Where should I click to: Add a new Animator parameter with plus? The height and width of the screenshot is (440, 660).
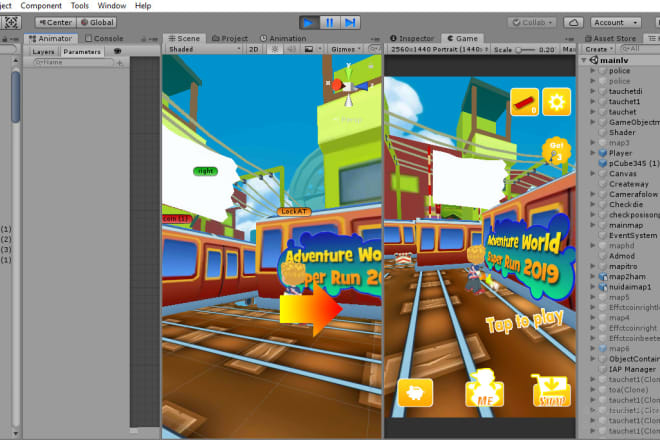[120, 63]
